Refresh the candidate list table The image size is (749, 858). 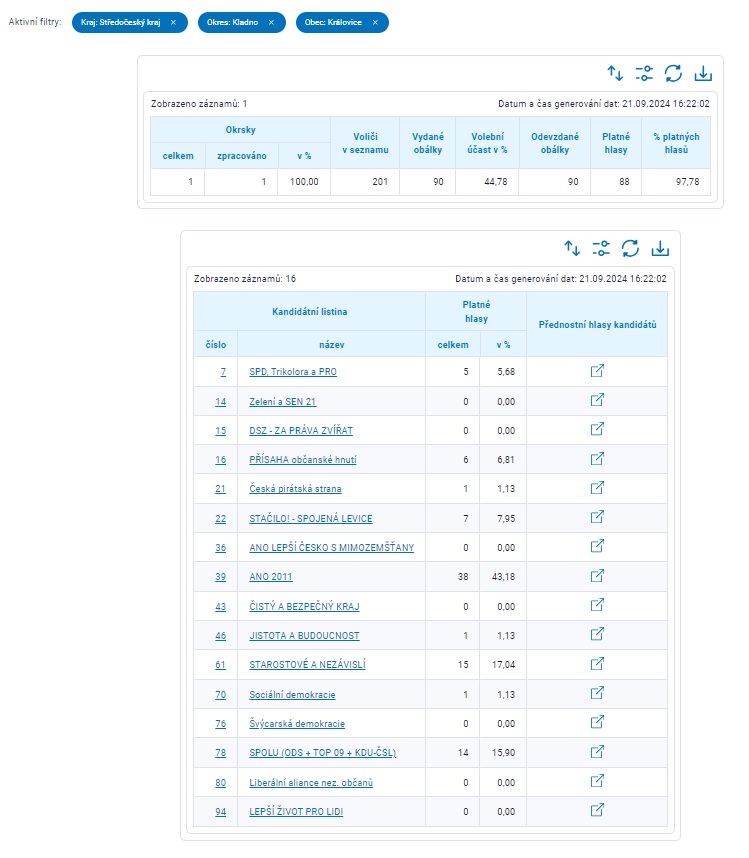(630, 248)
